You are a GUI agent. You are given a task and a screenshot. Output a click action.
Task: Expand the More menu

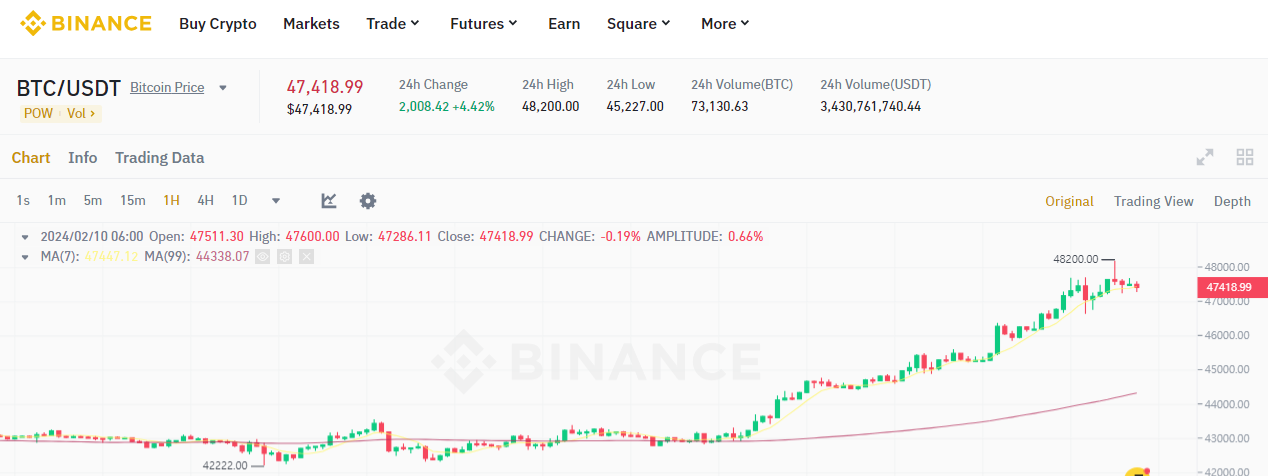tap(725, 23)
